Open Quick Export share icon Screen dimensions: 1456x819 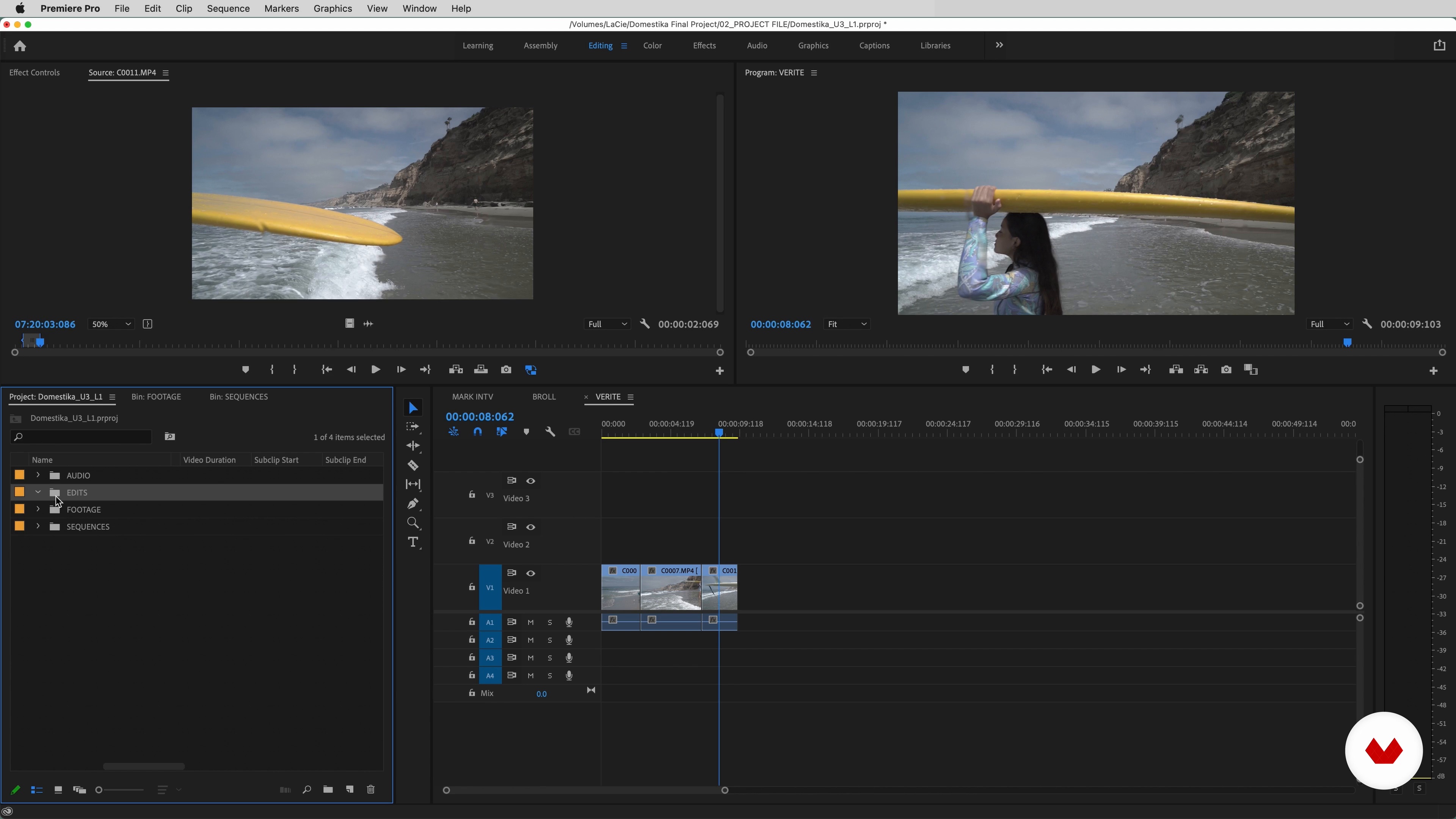point(1439,45)
